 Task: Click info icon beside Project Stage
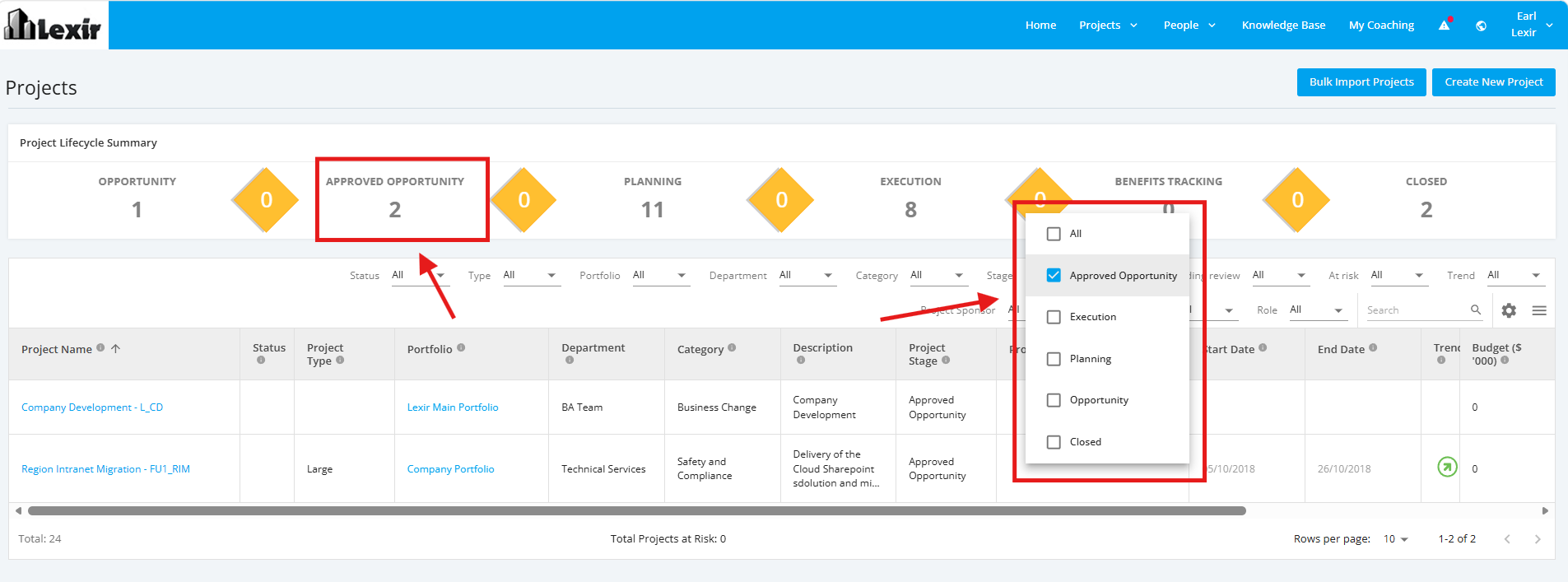pos(946,360)
